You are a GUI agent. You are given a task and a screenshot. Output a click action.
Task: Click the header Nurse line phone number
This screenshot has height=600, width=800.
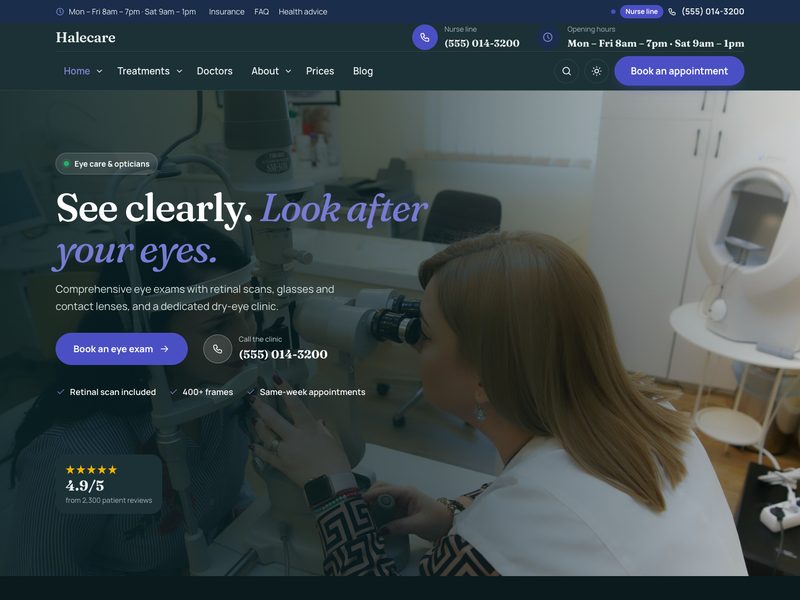[482, 43]
